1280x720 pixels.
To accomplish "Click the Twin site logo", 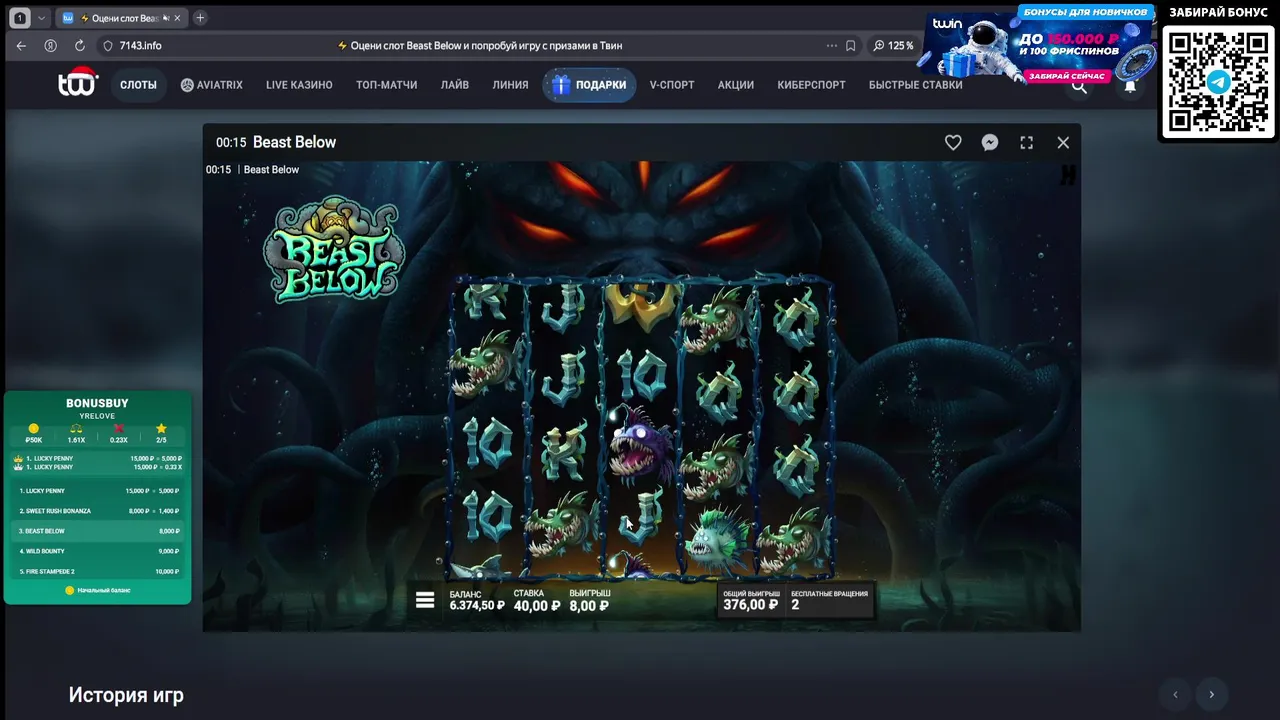I will click(x=78, y=83).
